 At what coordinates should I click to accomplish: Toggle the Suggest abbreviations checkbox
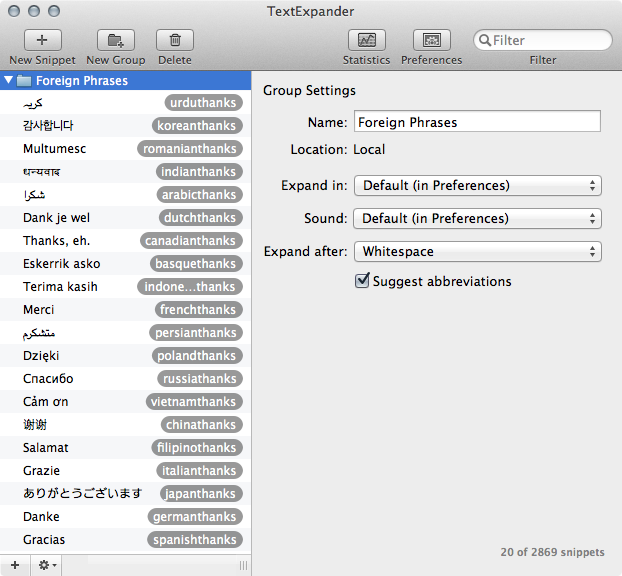tap(362, 280)
